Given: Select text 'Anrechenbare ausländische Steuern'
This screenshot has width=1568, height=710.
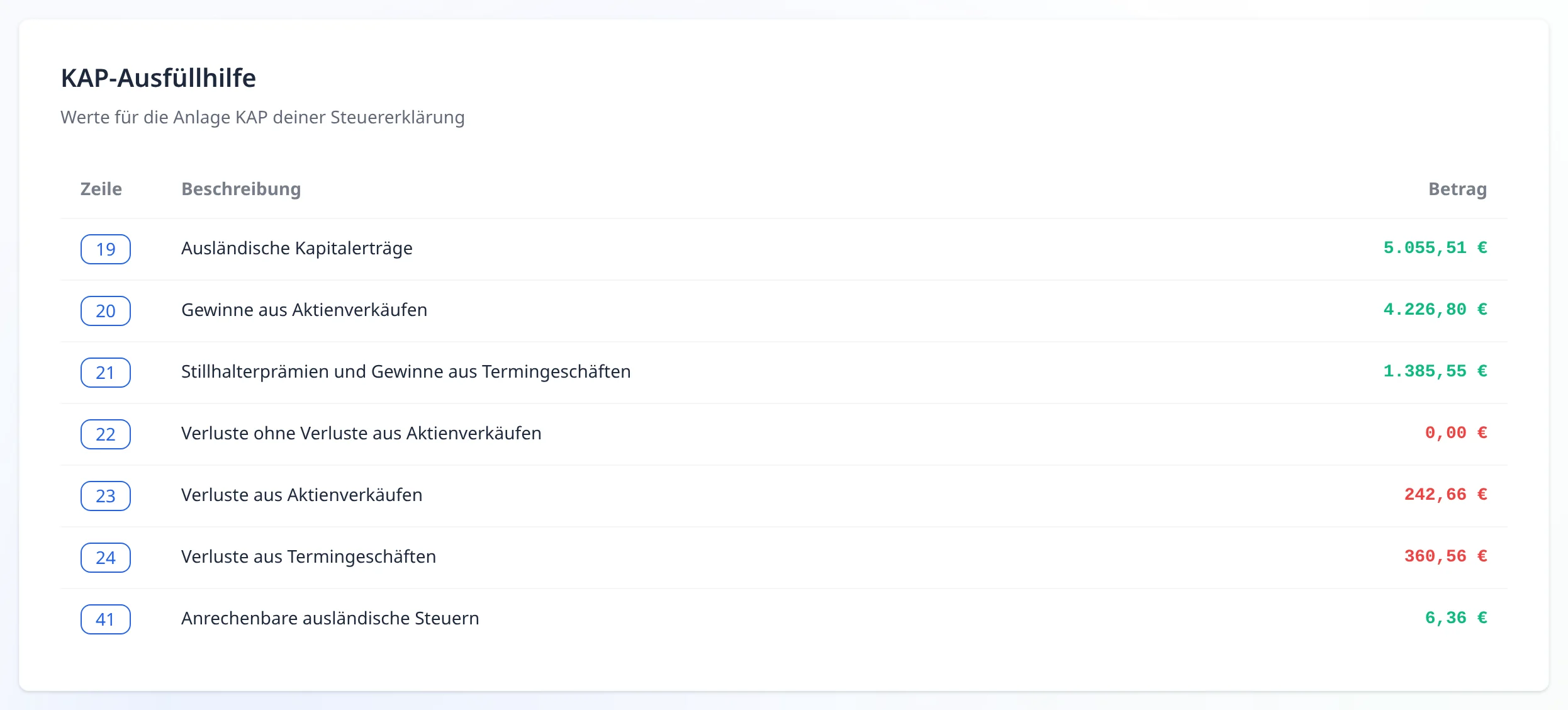Looking at the screenshot, I should 330,618.
